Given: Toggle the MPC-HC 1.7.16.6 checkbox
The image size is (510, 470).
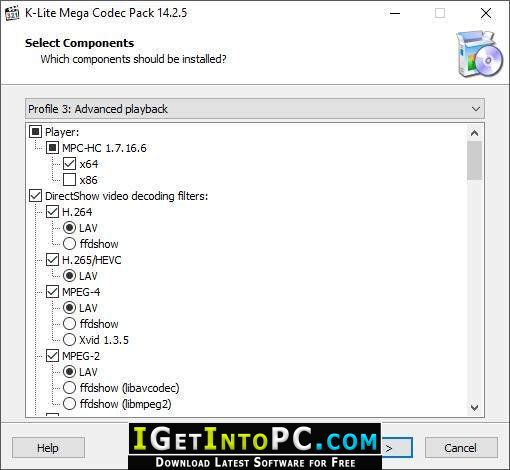Looking at the screenshot, I should click(x=52, y=148).
